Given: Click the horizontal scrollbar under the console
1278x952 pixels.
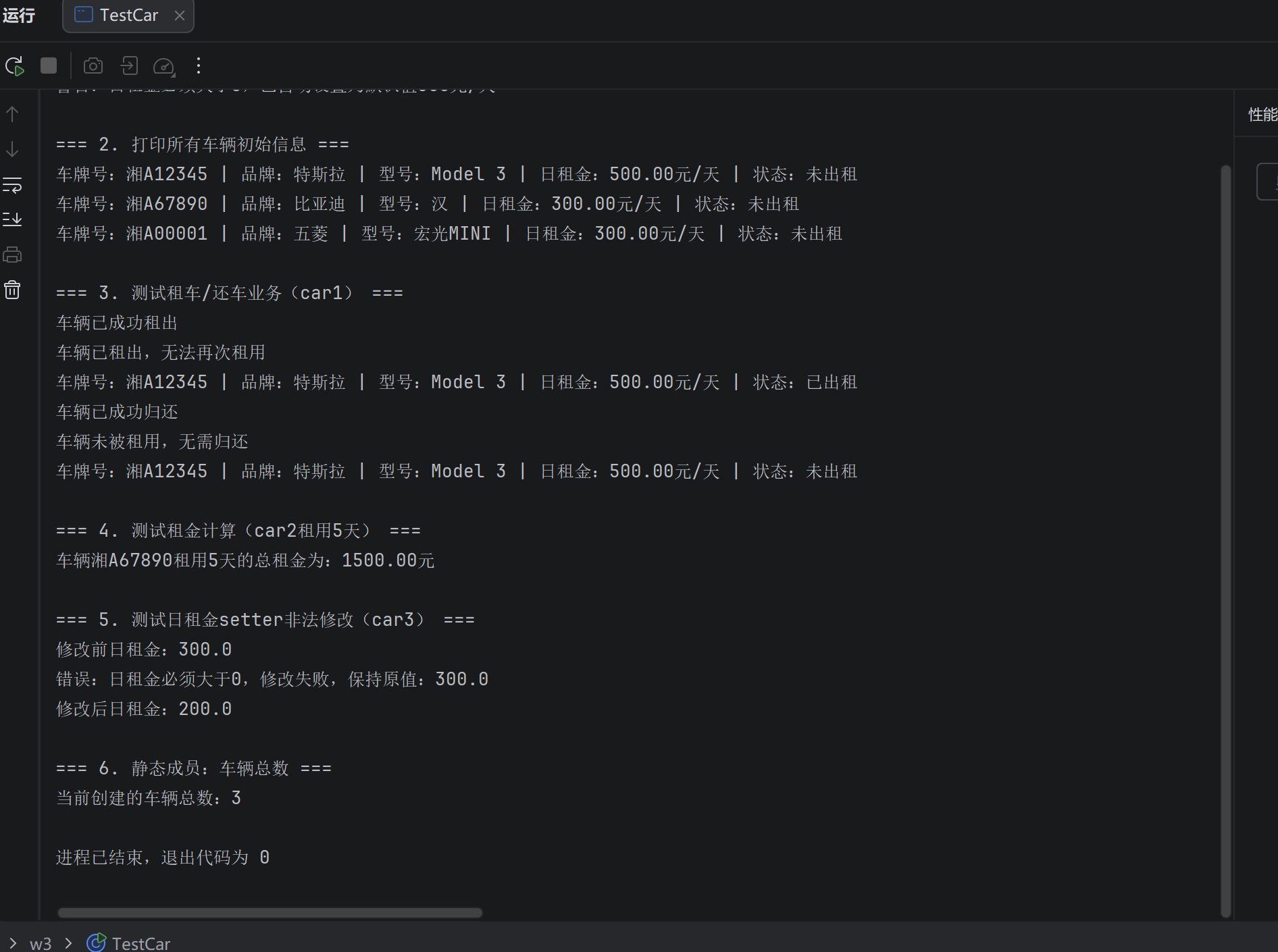Looking at the screenshot, I should click(270, 913).
